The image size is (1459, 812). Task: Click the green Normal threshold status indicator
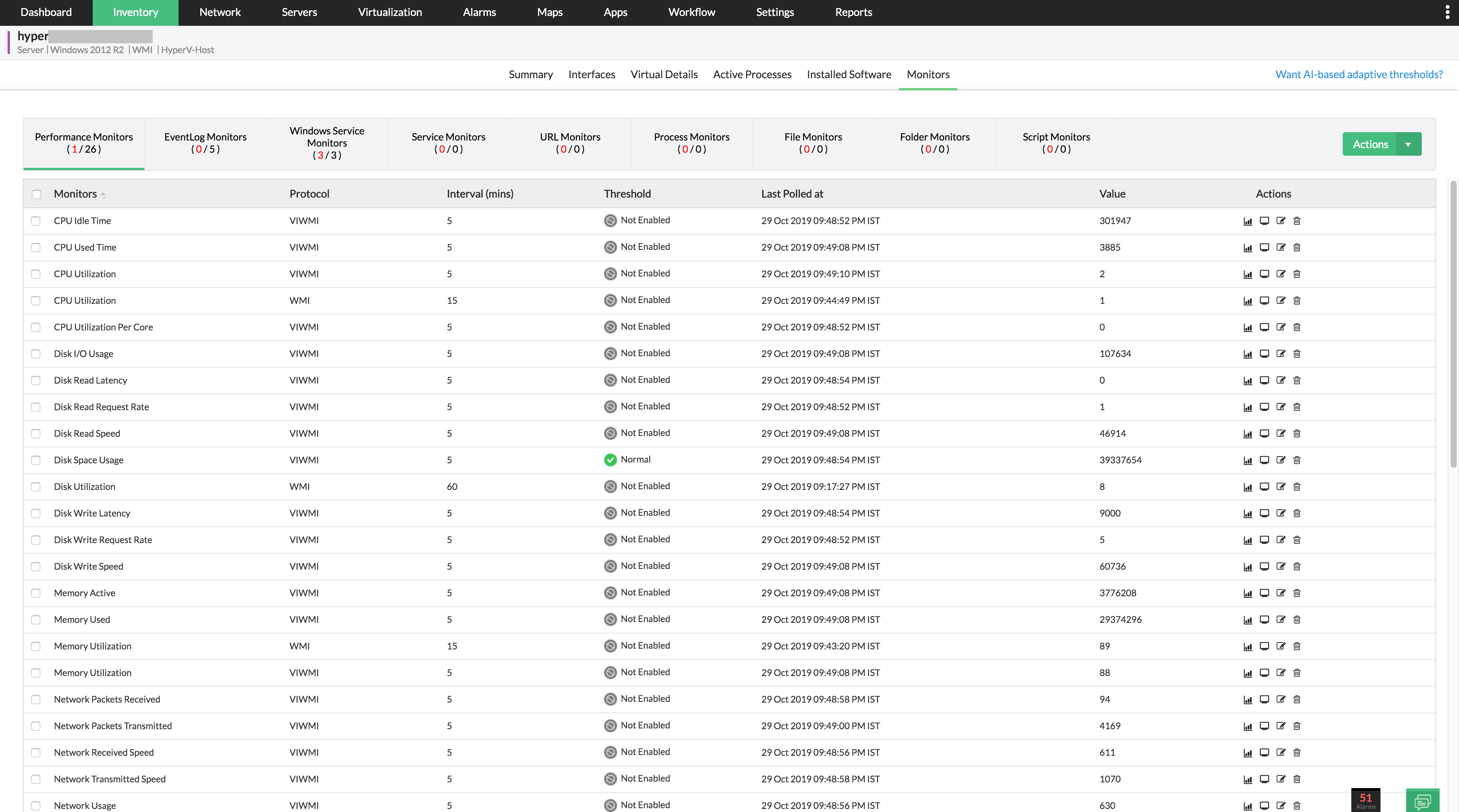pyautogui.click(x=610, y=460)
